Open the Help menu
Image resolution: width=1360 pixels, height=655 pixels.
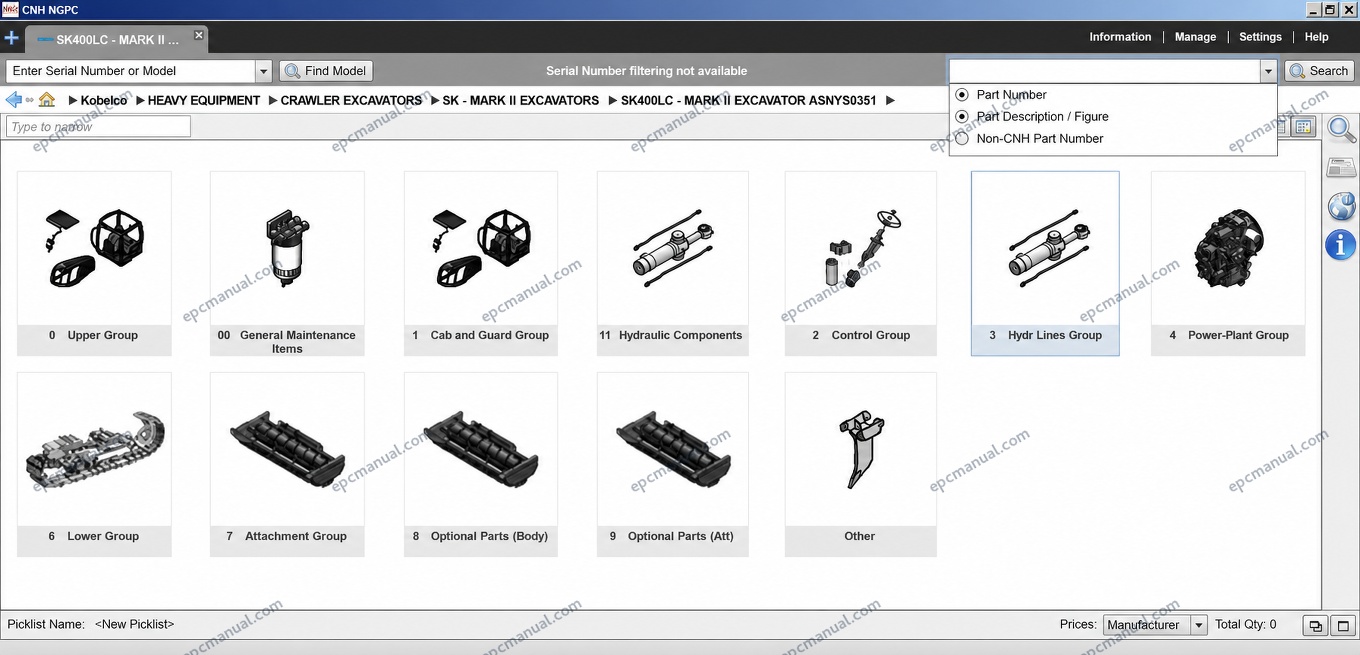point(1316,37)
